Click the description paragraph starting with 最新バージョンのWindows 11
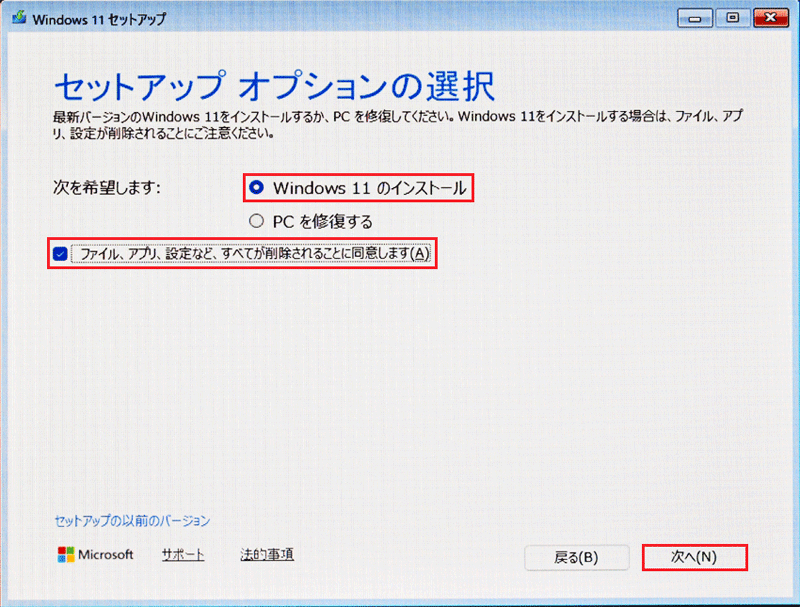Viewport: 800px width, 607px height. tap(397, 124)
